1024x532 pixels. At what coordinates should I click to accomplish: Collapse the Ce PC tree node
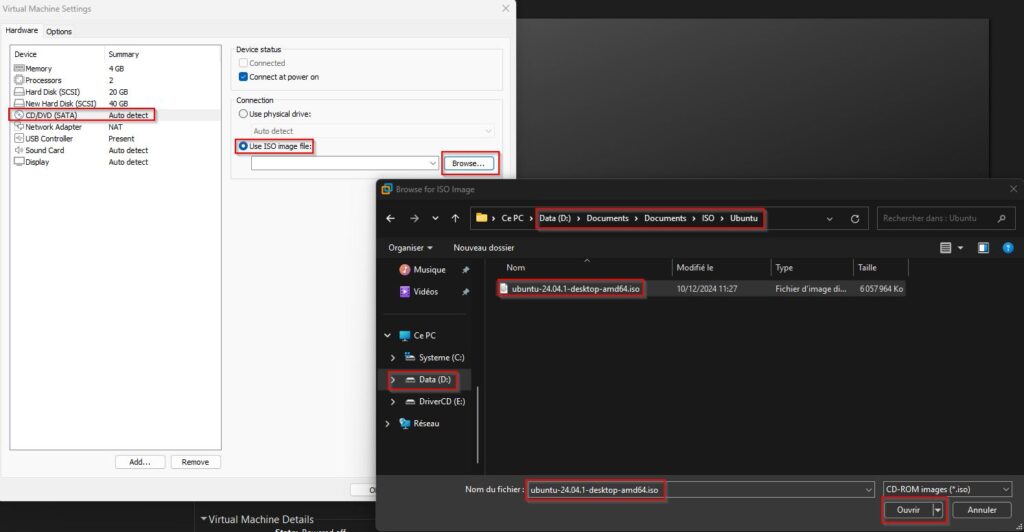(x=387, y=336)
